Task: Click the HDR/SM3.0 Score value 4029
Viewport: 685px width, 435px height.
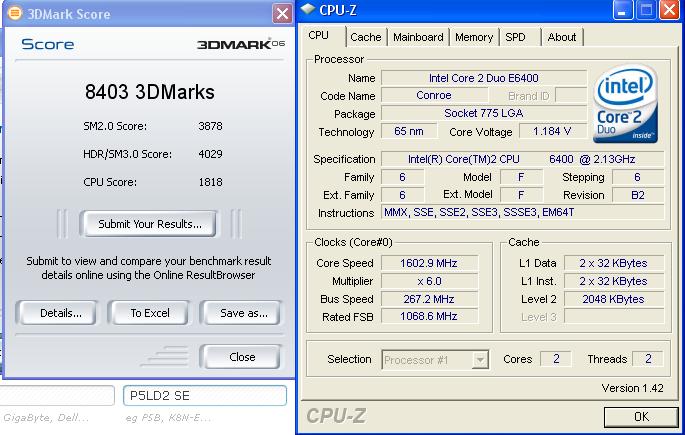Action: (210, 154)
